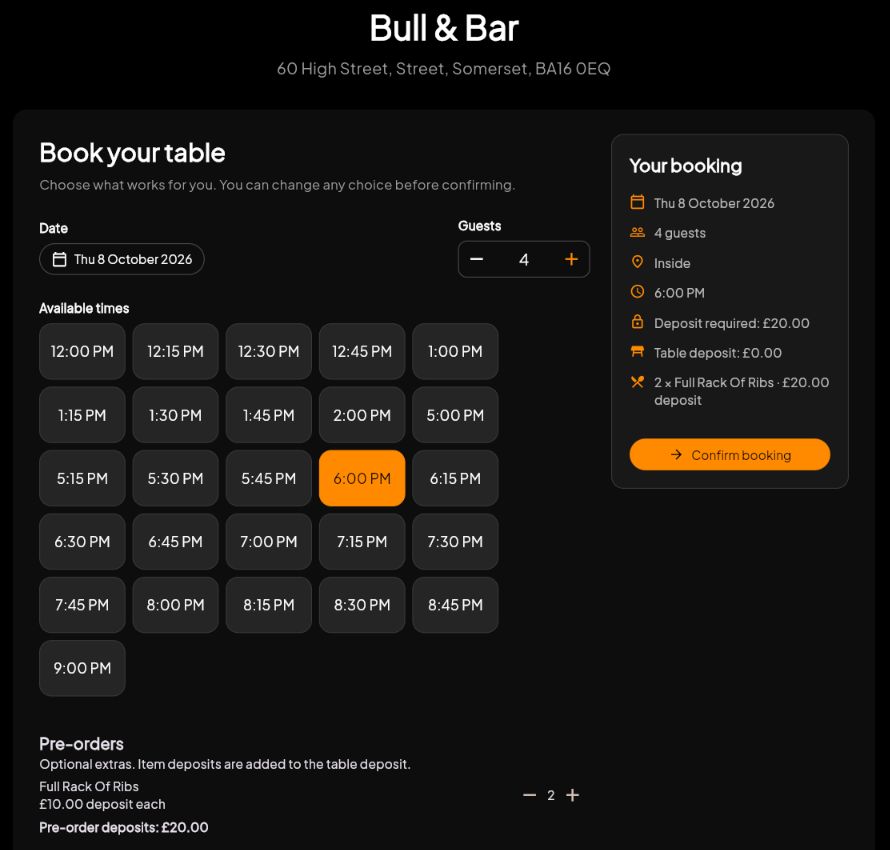890x850 pixels.
Task: Select the 12:00 PM time slot
Action: point(82,351)
